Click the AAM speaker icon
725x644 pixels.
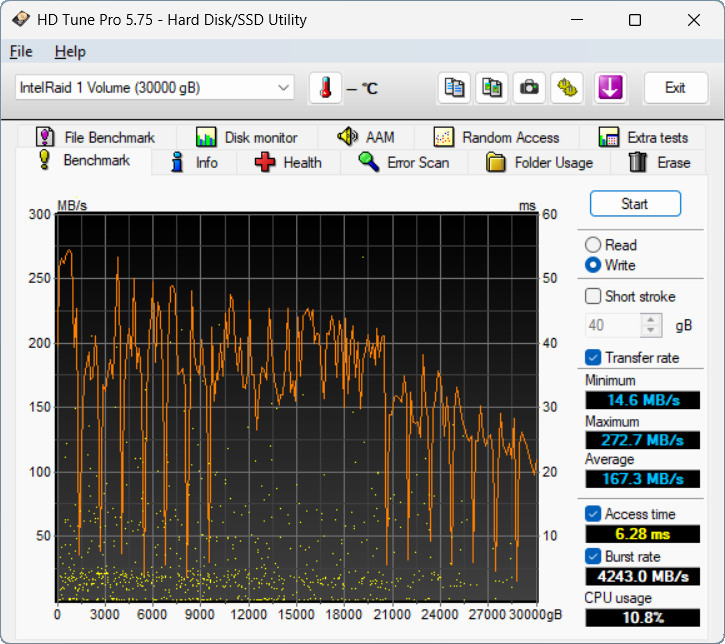coord(347,137)
